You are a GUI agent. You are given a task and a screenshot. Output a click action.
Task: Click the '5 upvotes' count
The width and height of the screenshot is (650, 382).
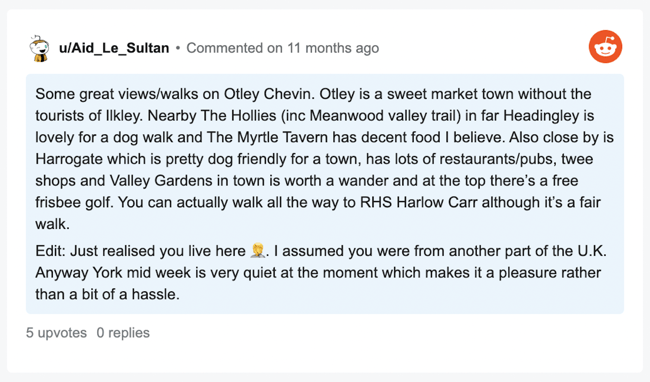pos(56,333)
